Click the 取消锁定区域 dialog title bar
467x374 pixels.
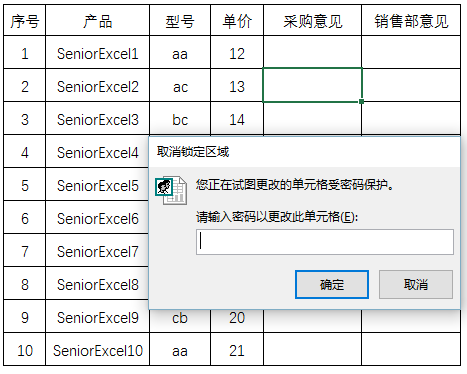tap(304, 152)
